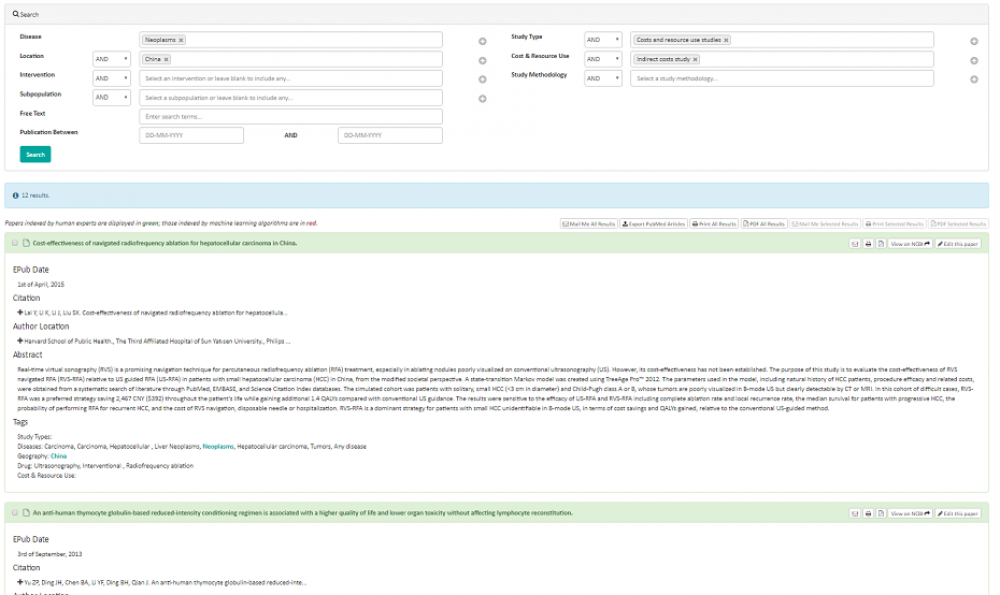Image resolution: width=1000 pixels, height=595 pixels.
Task: Remove the Neoplasms disease tag
Action: point(181,40)
